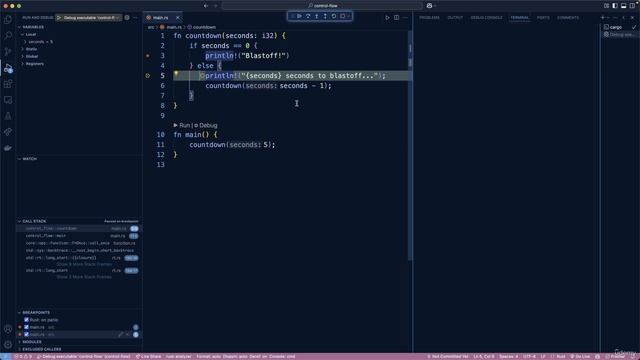
Task: Open the Search view in activity bar
Action: click(x=8, y=36)
